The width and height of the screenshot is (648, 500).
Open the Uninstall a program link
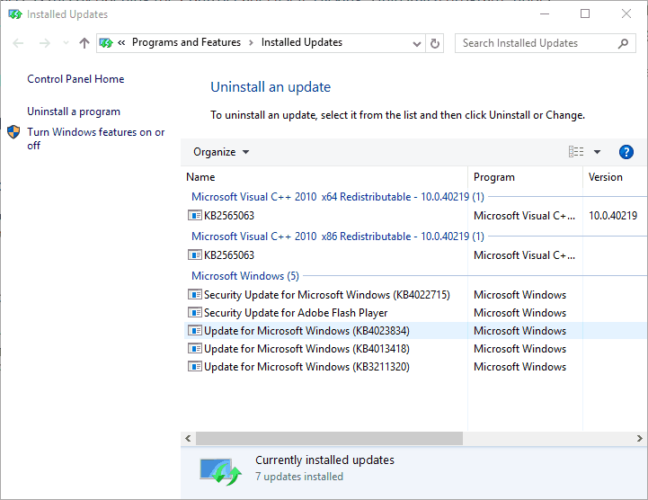(x=74, y=112)
